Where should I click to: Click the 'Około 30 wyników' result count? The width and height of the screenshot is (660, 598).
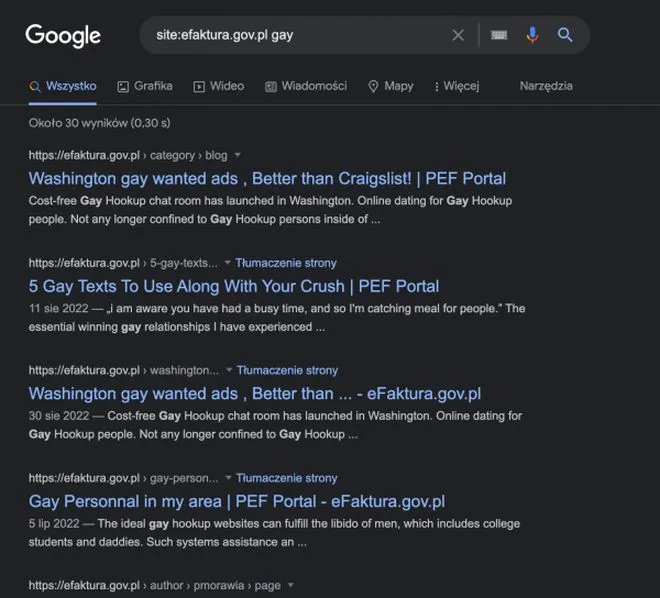[99, 123]
